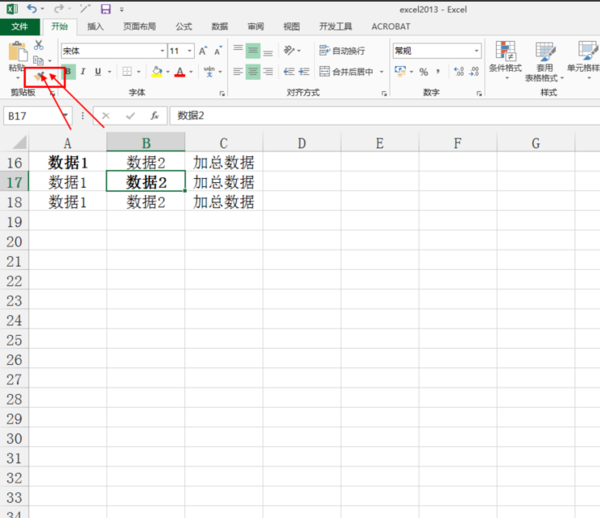The height and width of the screenshot is (518, 600).
Task: Decrease decimal places icon
Action: pyautogui.click(x=474, y=72)
